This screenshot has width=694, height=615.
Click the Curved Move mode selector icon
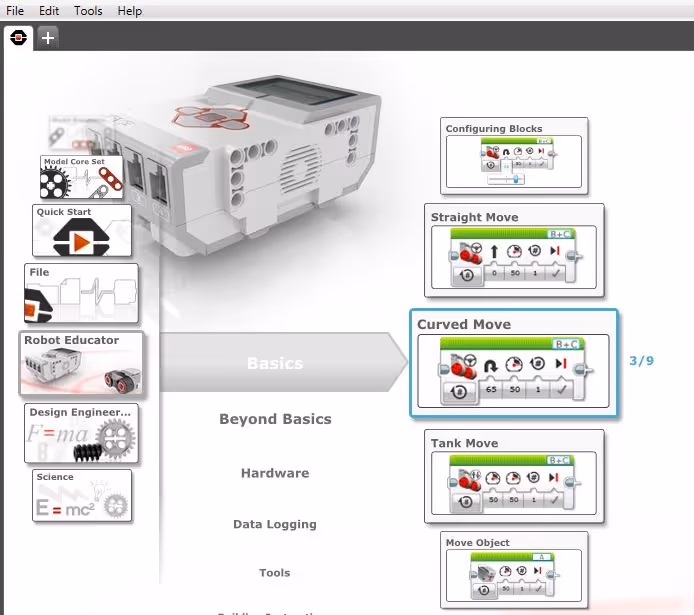[459, 392]
